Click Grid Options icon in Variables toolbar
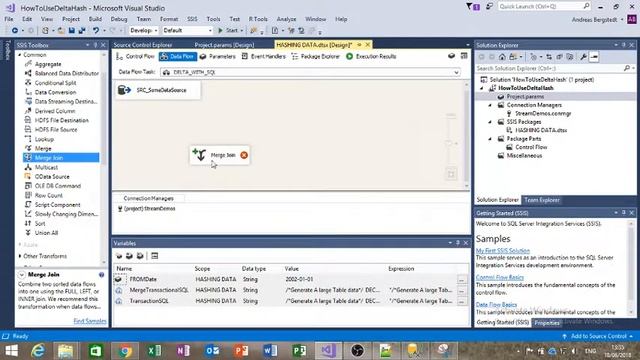The width and height of the screenshot is (640, 360). [154, 256]
